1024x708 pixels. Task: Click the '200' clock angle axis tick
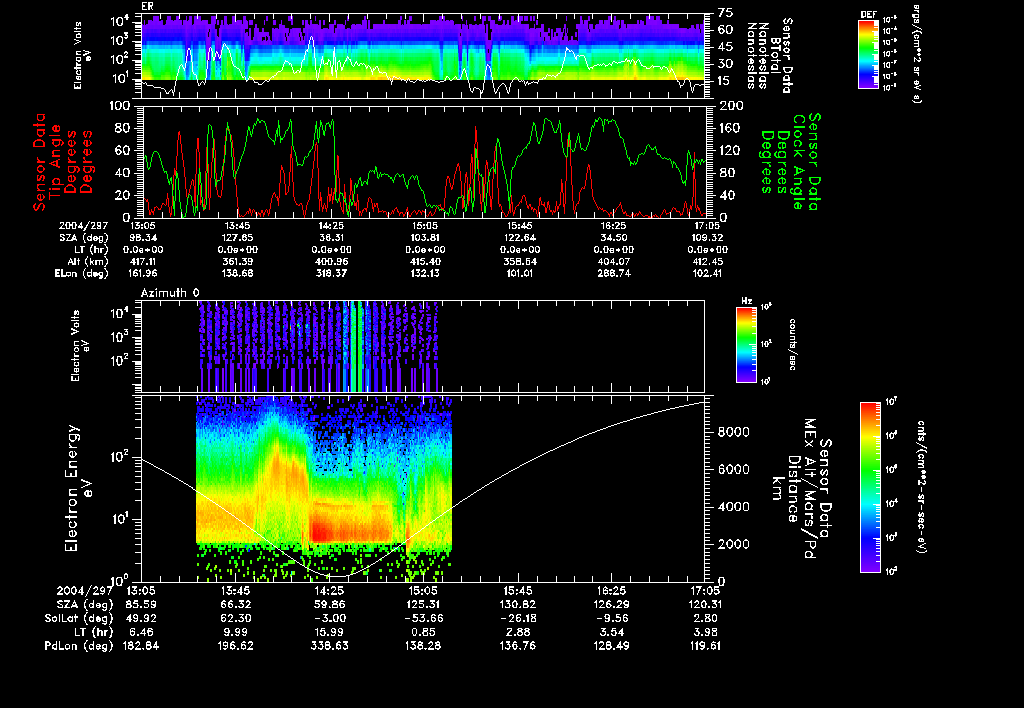coord(730,106)
